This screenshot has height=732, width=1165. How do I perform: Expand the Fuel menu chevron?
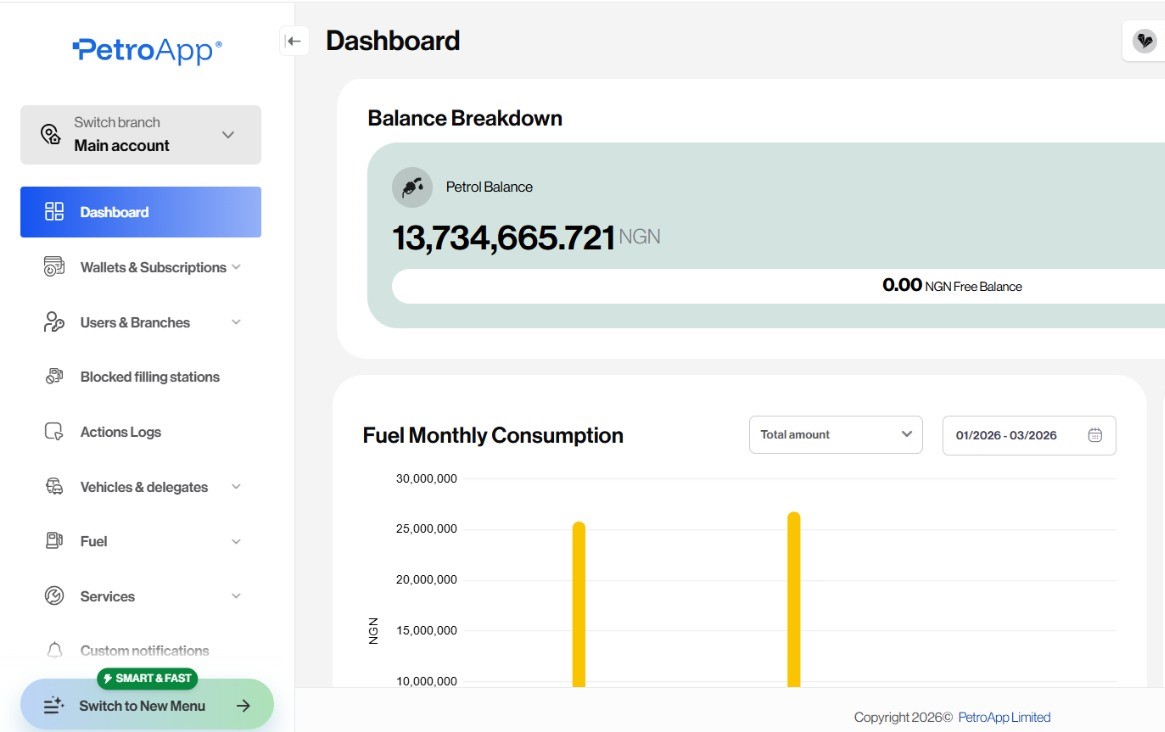(x=236, y=541)
